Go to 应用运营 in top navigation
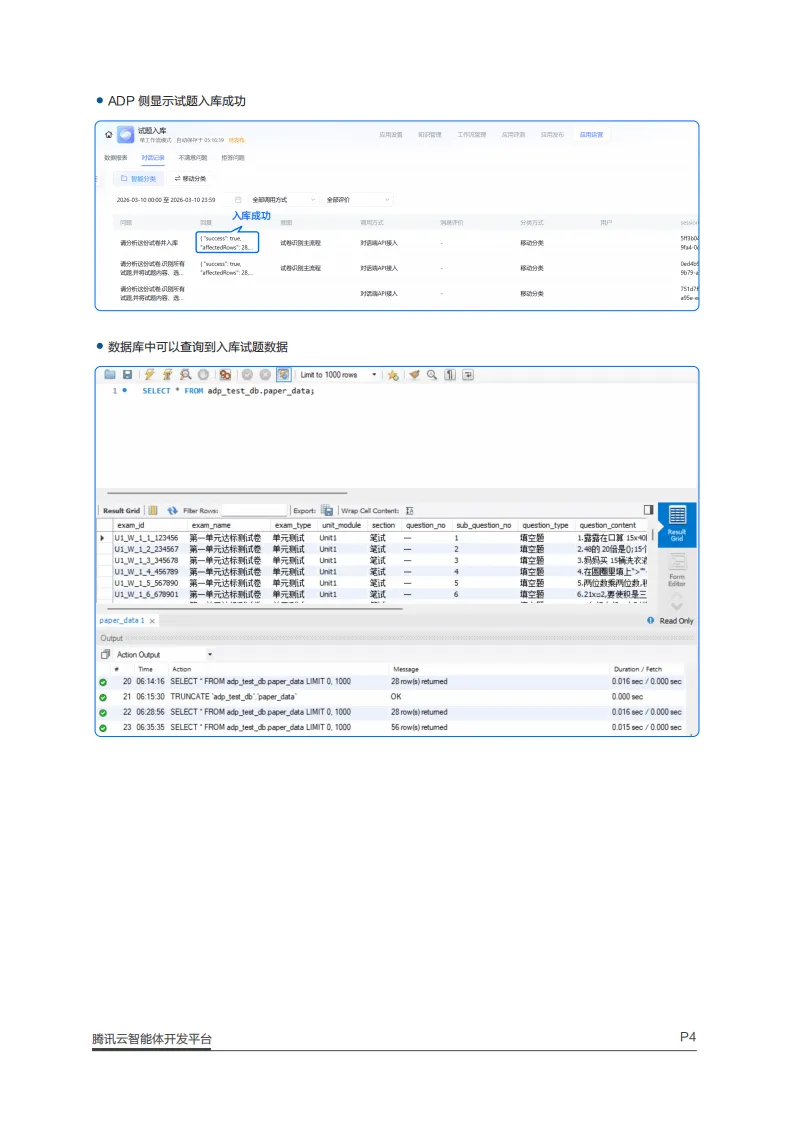This screenshot has height=1123, width=794. click(x=591, y=135)
